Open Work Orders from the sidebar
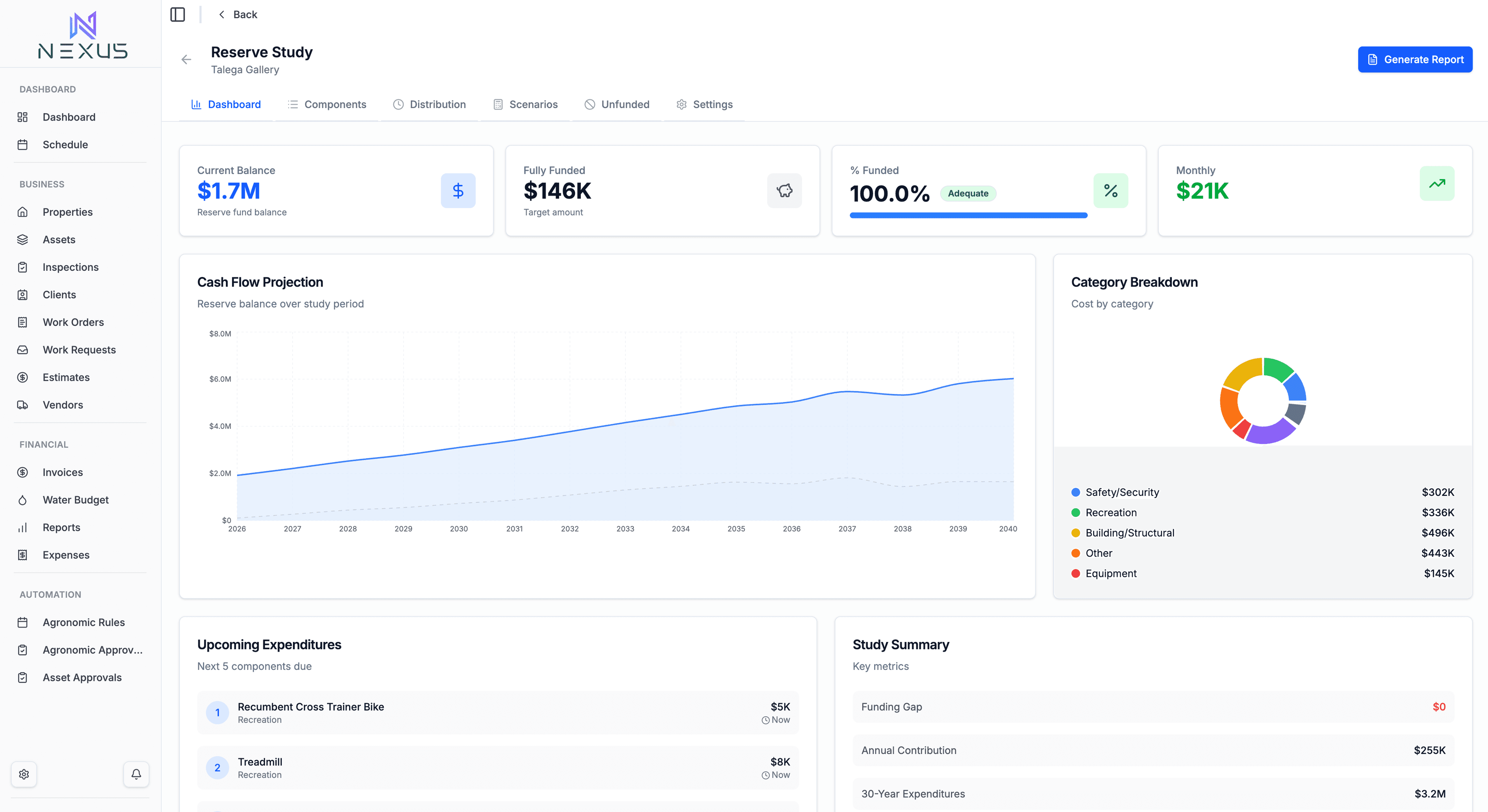Viewport: 1488px width, 812px height. 73,322
